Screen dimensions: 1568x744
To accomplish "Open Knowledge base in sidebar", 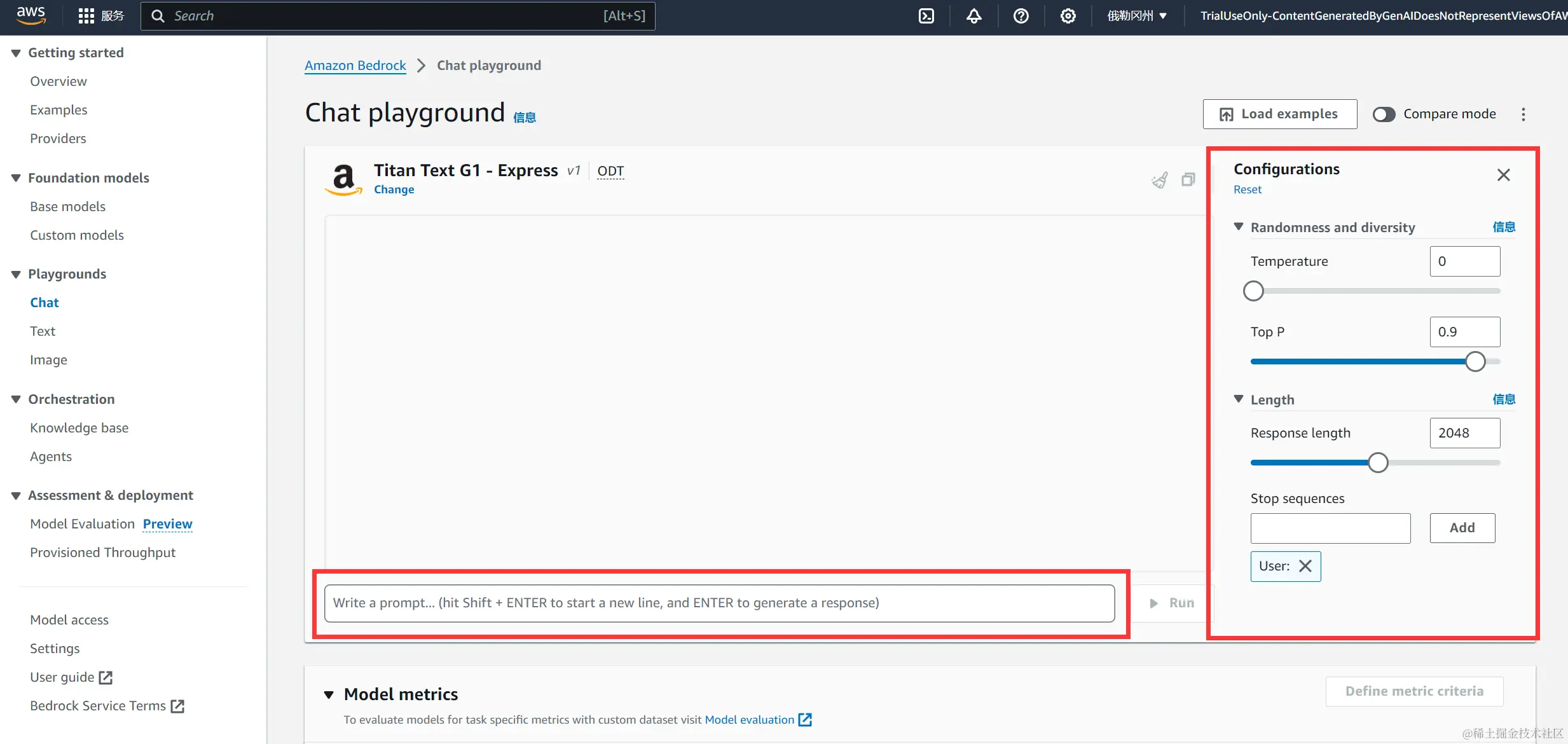I will (79, 428).
